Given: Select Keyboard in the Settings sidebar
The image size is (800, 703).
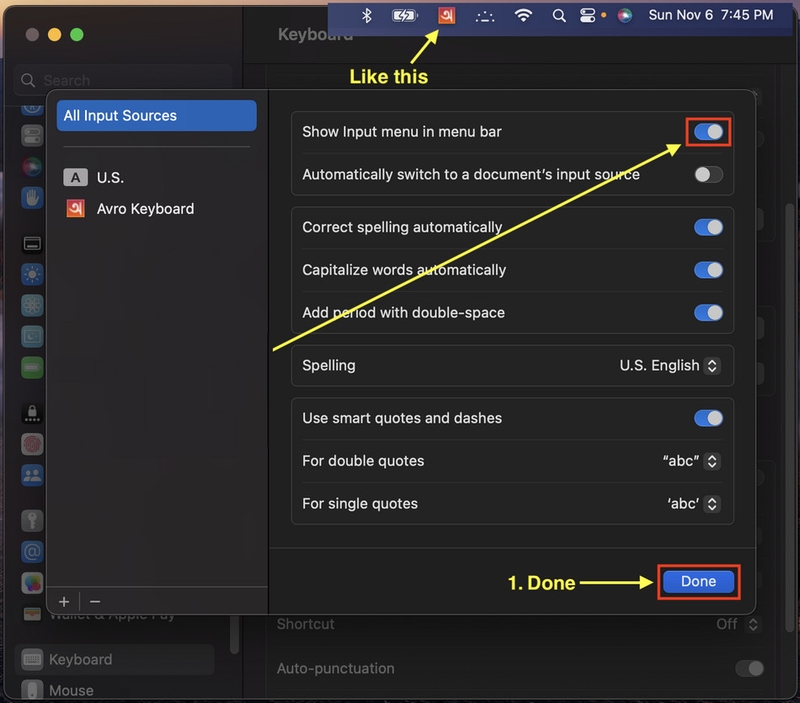Looking at the screenshot, I should (x=115, y=660).
